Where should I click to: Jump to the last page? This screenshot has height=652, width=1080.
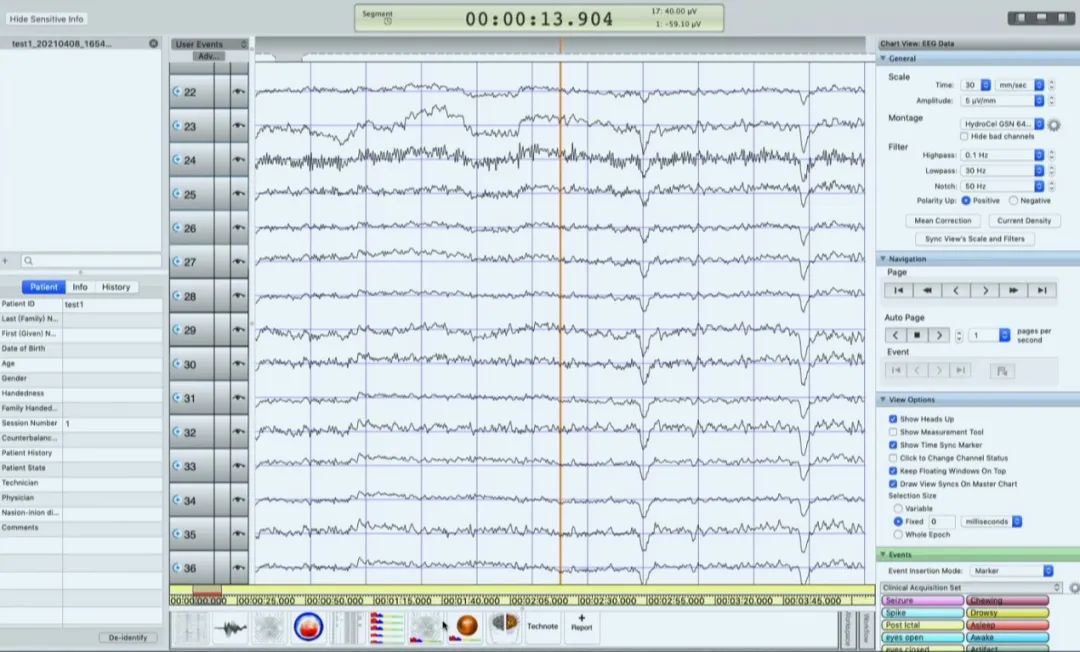[1042, 291]
